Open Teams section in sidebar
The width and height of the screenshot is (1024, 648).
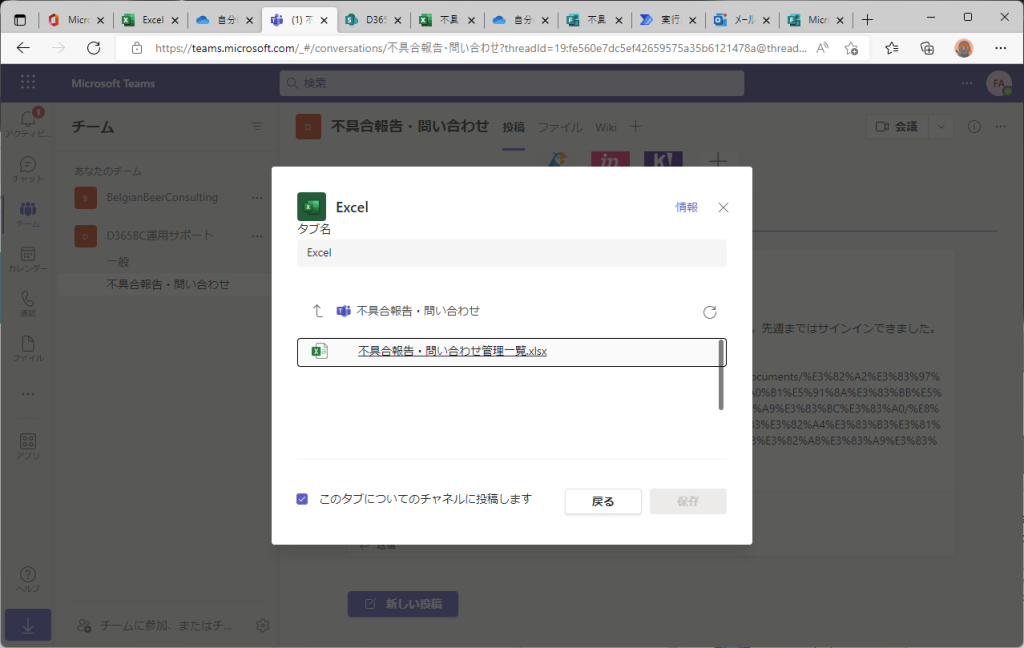[x=27, y=214]
